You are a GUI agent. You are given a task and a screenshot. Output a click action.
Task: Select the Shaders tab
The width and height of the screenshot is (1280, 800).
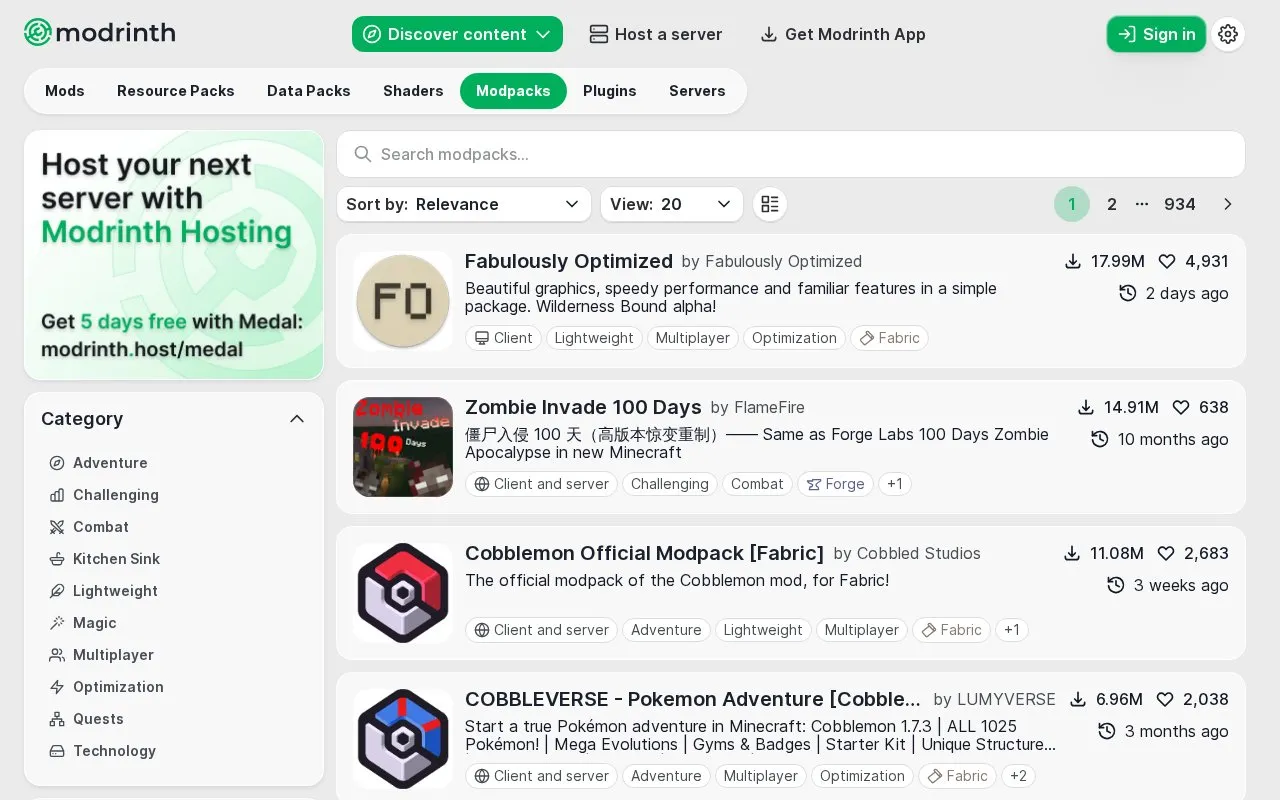point(413,91)
